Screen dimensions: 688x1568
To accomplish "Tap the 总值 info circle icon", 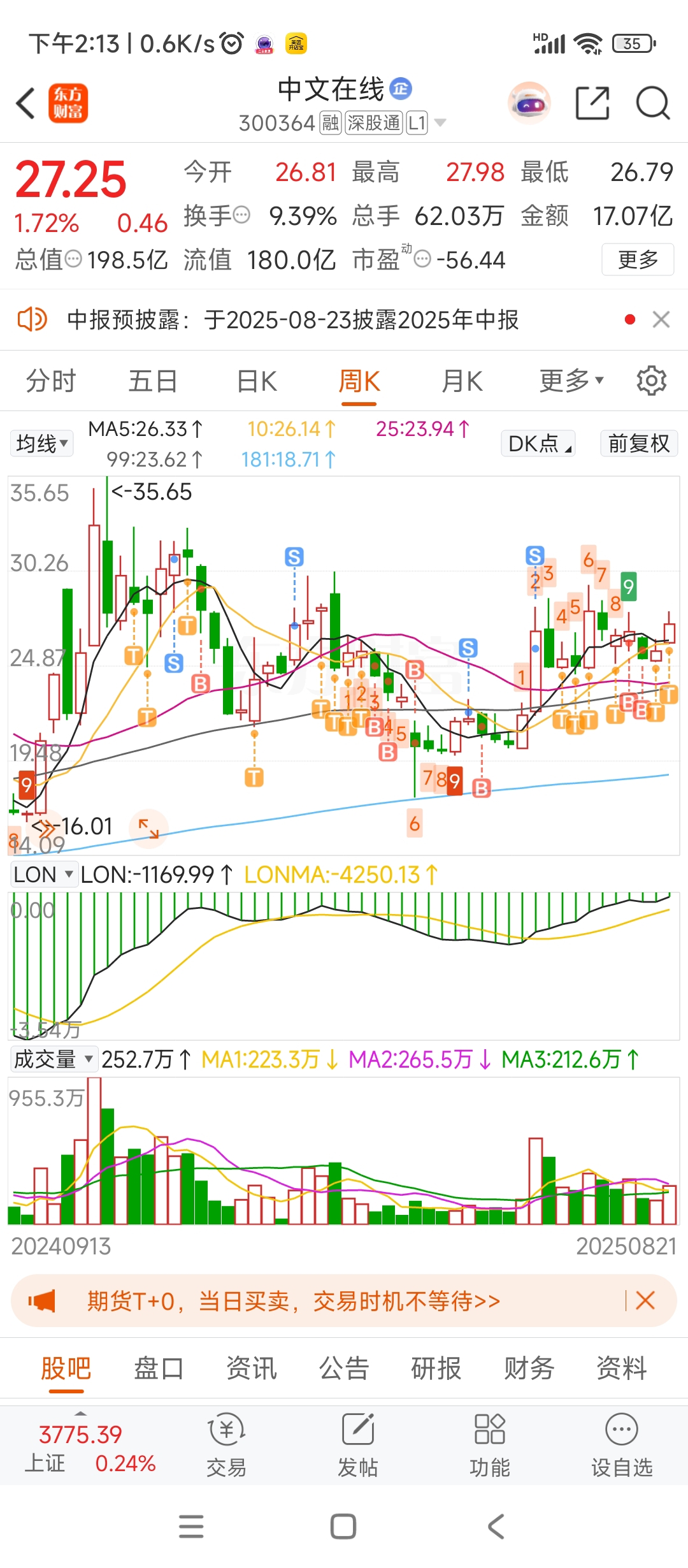I will [74, 259].
